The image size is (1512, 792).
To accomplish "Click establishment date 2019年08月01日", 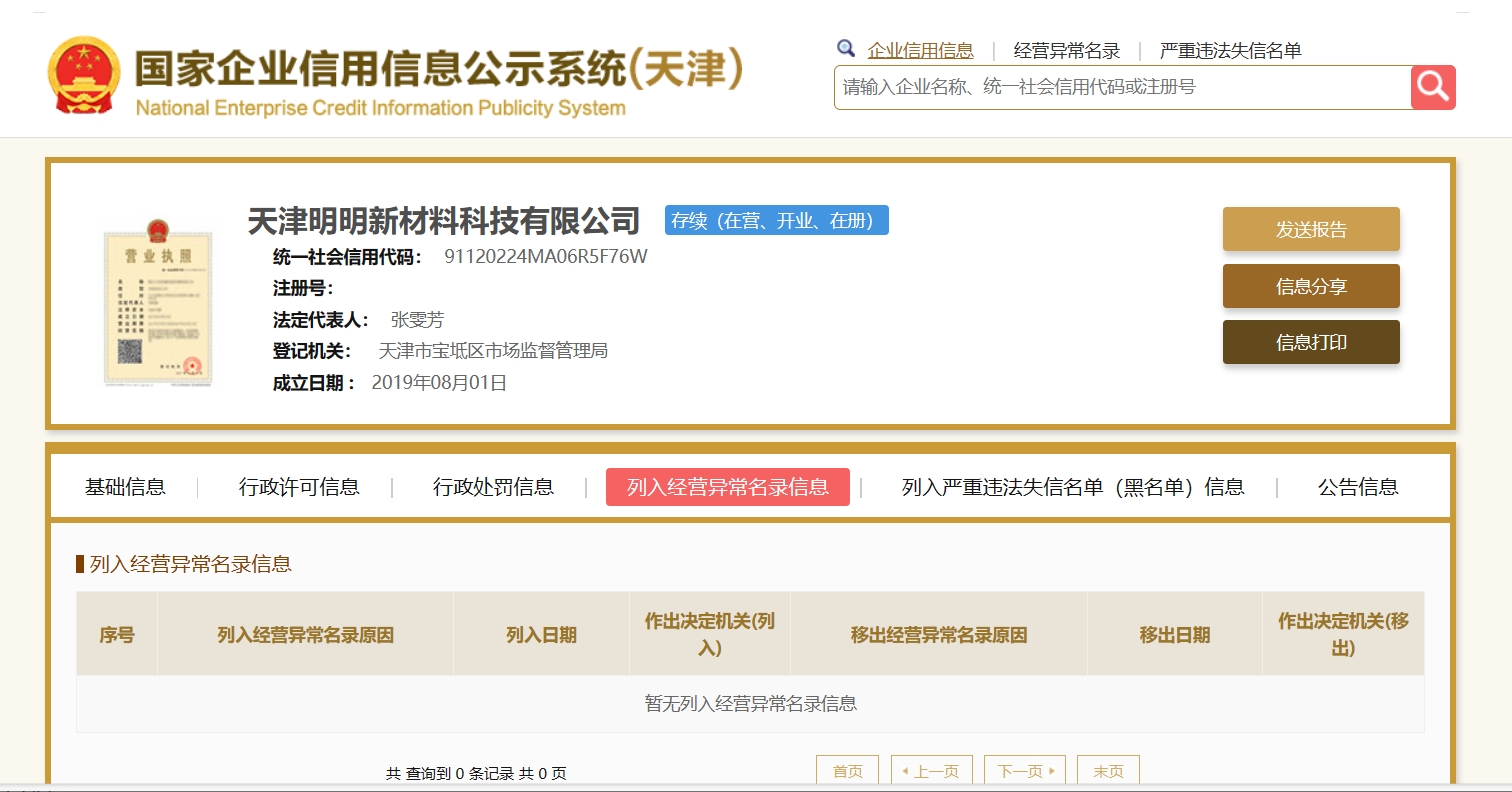I will point(439,382).
